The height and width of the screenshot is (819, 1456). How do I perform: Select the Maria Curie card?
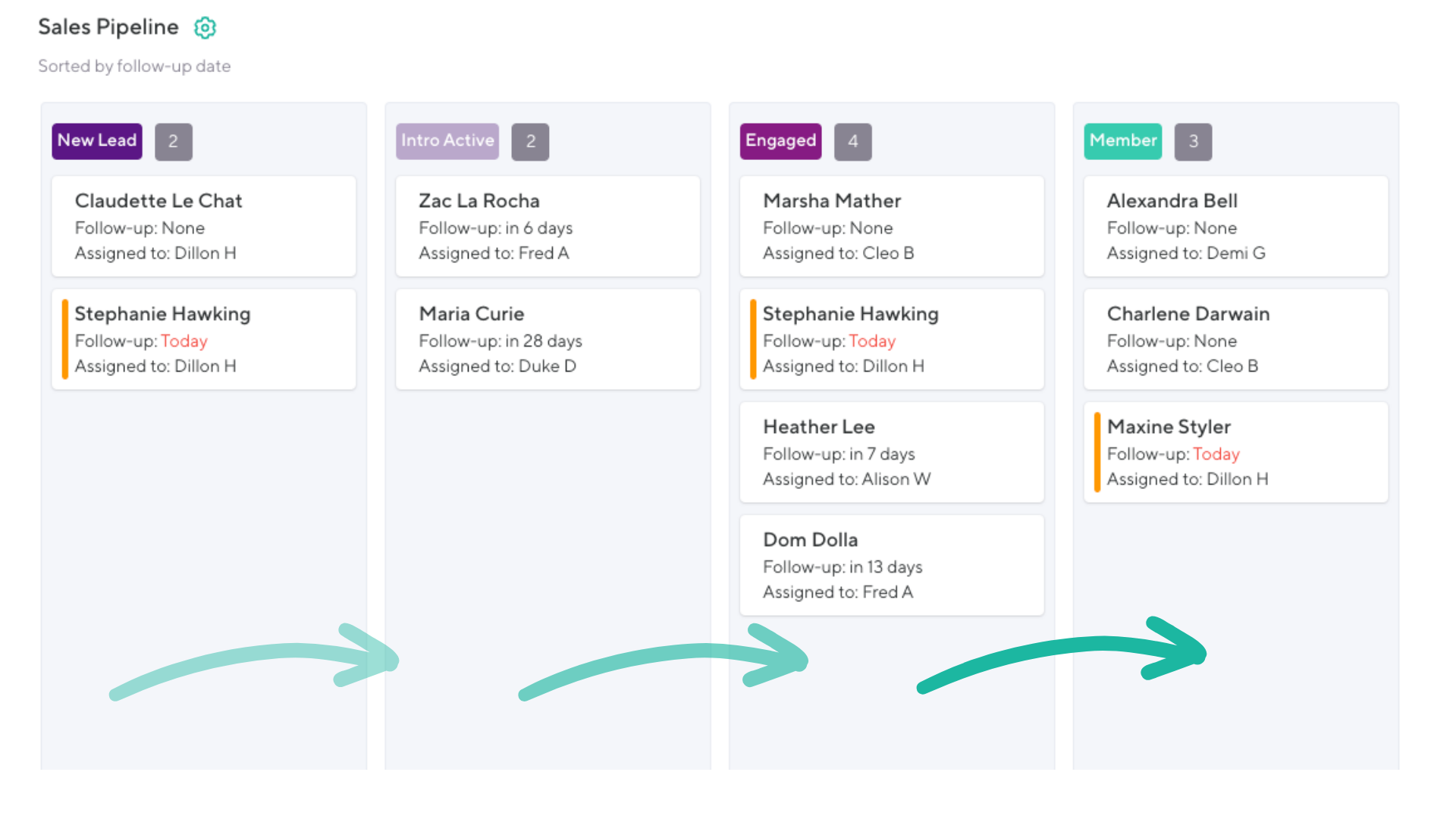[x=548, y=339]
